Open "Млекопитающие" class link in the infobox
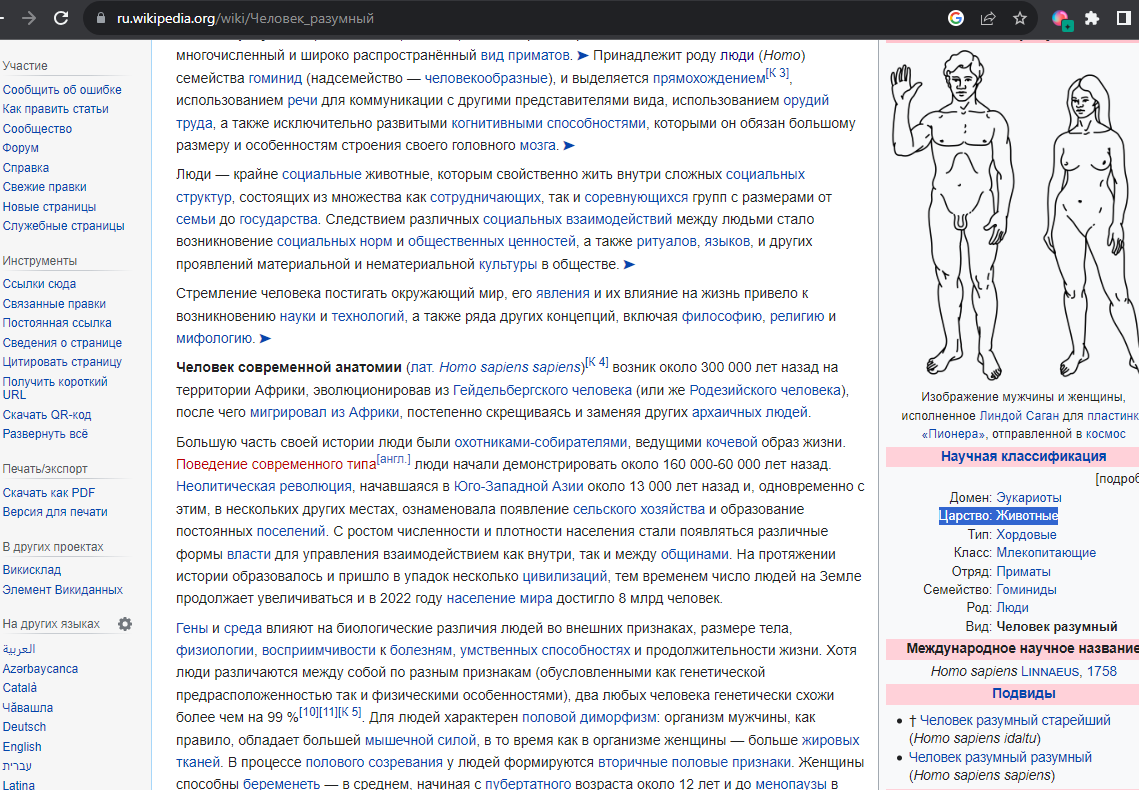This screenshot has width=1139, height=790. [1046, 553]
